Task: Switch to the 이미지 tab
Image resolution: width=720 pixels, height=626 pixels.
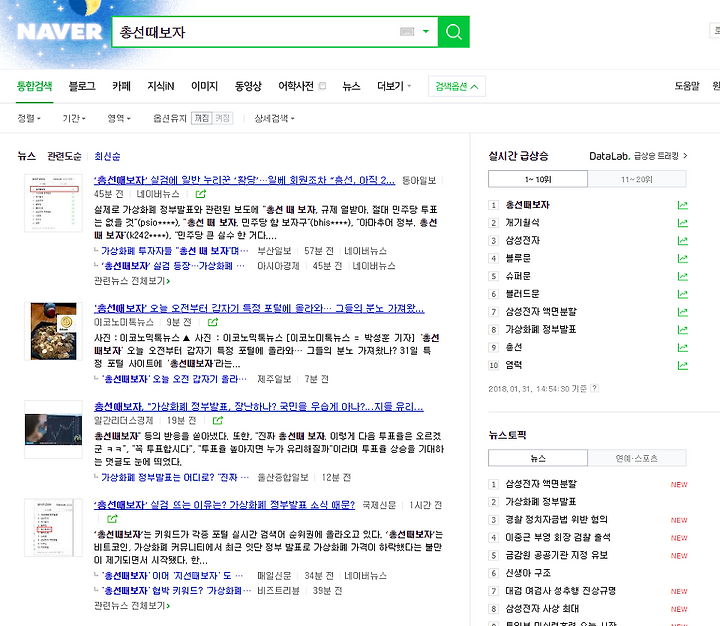Action: click(204, 86)
